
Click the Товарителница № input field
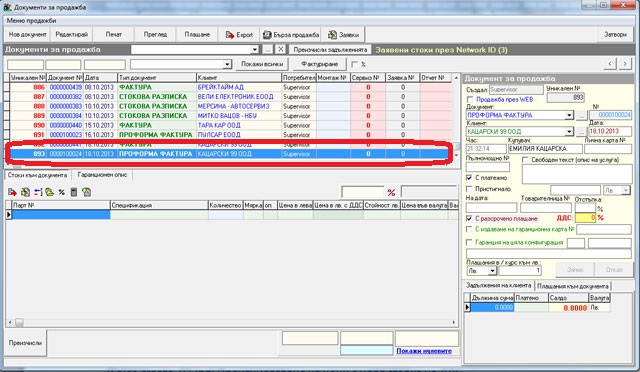click(545, 207)
